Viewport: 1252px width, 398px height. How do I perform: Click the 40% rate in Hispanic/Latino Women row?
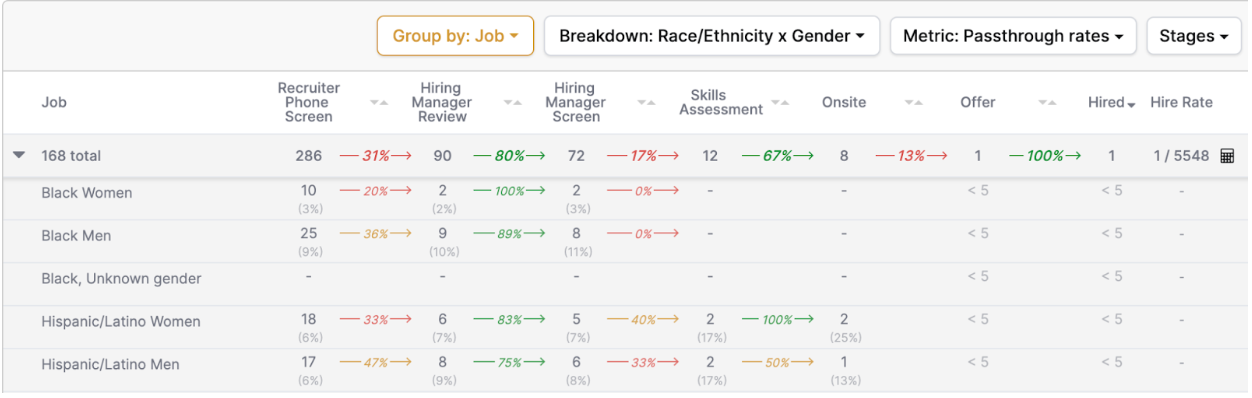643,320
